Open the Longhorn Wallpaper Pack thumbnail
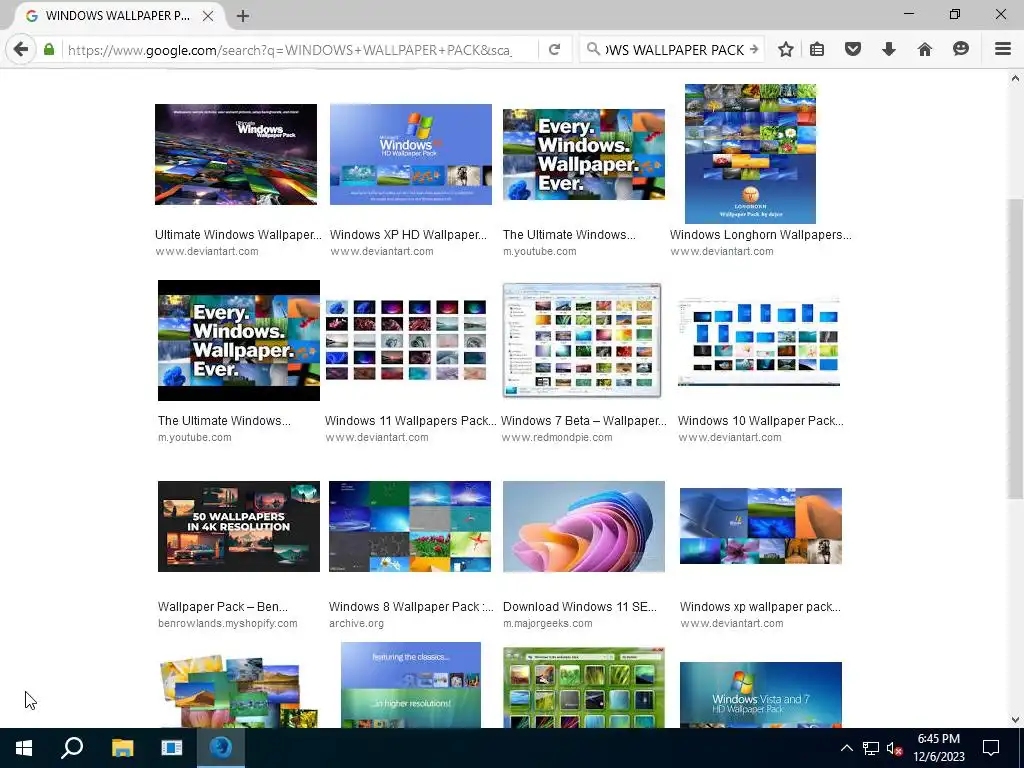The height and width of the screenshot is (768, 1024). 750,153
